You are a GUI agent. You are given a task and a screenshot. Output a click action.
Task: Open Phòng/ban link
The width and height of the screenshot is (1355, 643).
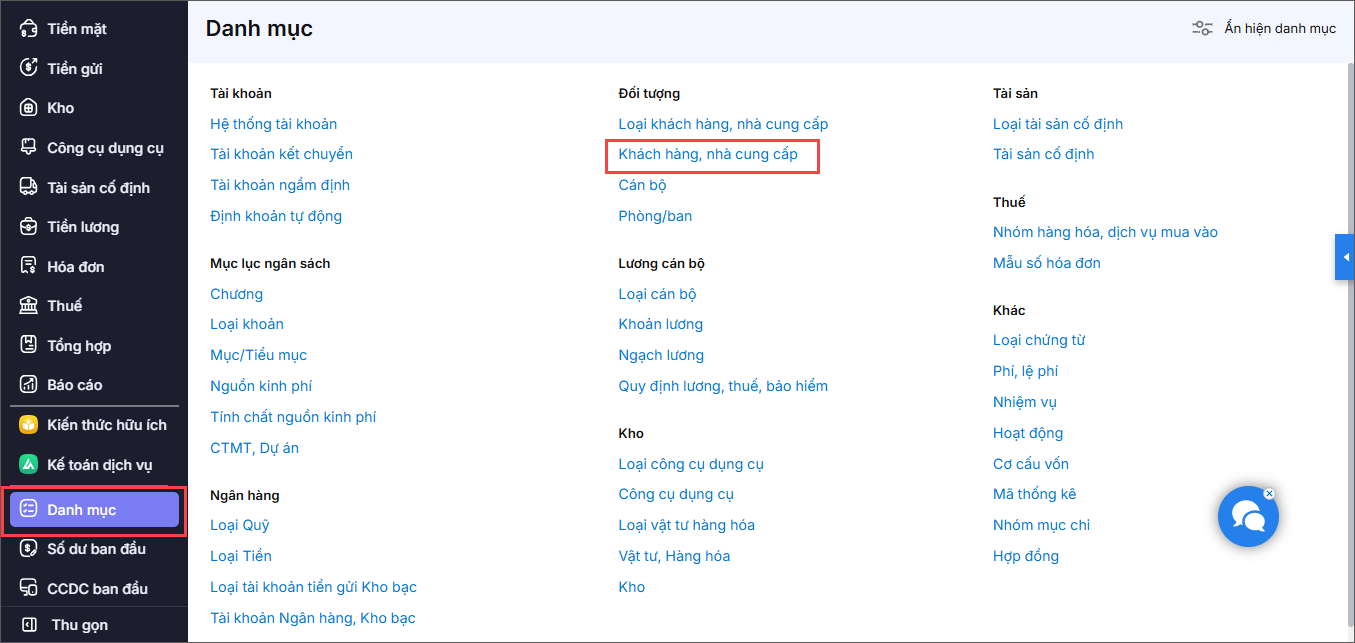[655, 216]
